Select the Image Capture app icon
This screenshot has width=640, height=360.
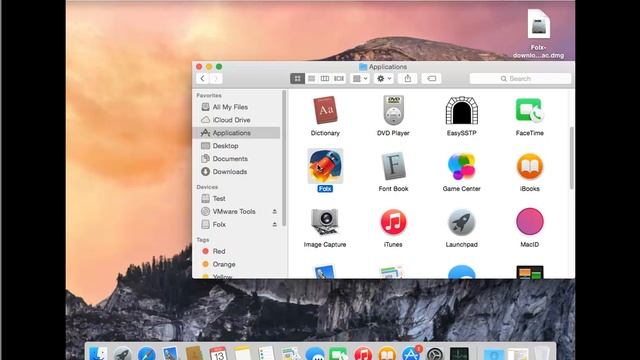pos(325,222)
